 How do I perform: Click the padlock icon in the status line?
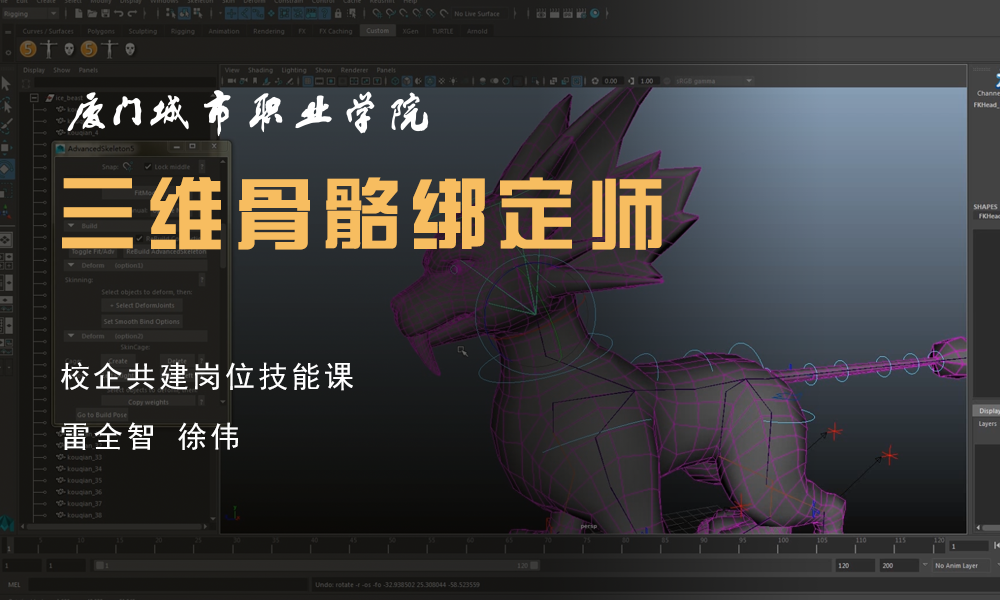click(x=338, y=13)
